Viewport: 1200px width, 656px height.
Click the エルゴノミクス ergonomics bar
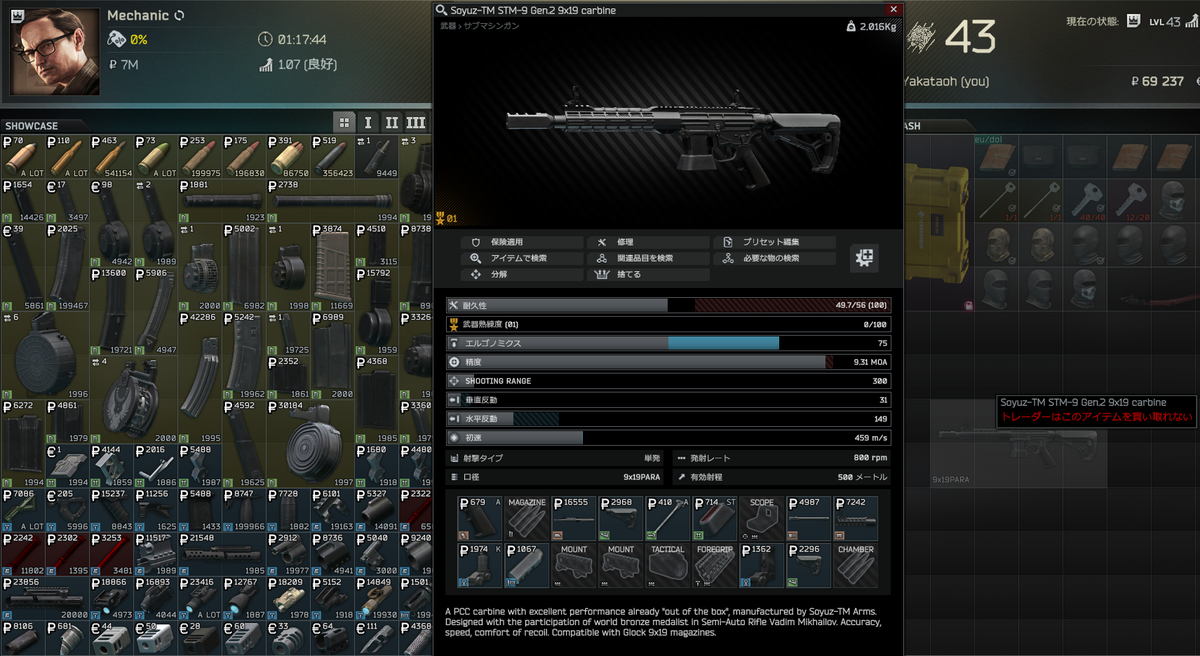tap(669, 343)
